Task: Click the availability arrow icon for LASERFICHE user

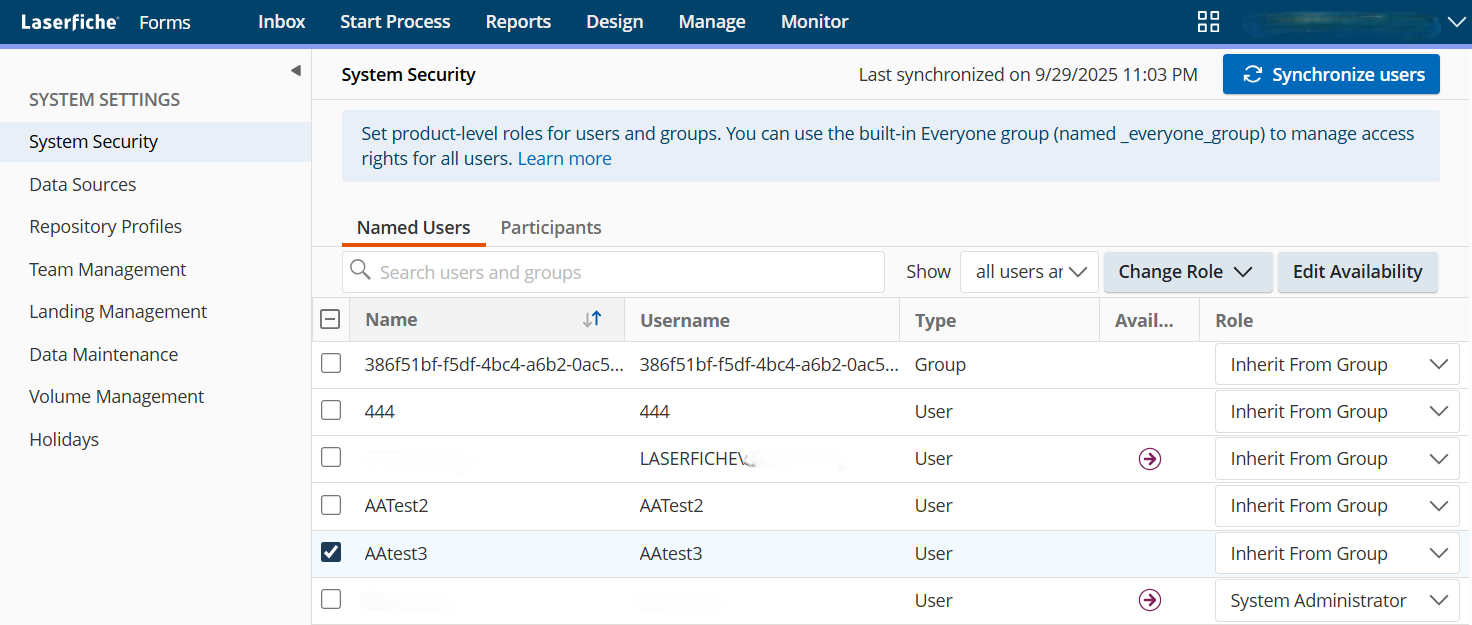Action: 1150,459
